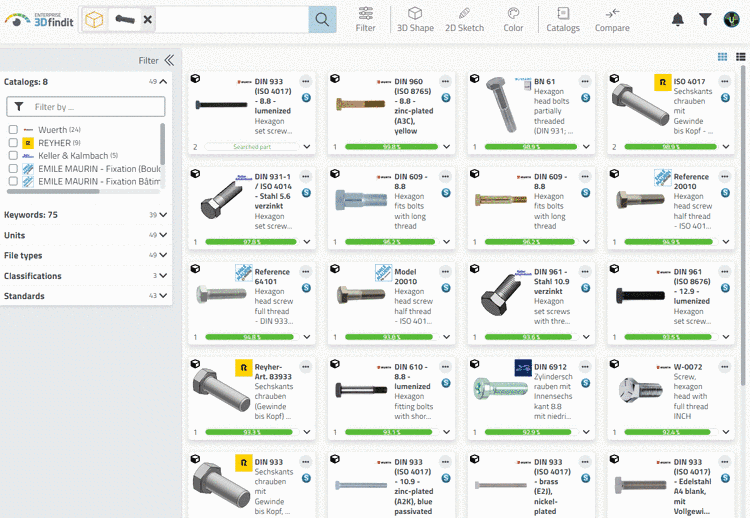Expand the Units section
This screenshot has height=518, width=750.
[x=163, y=235]
